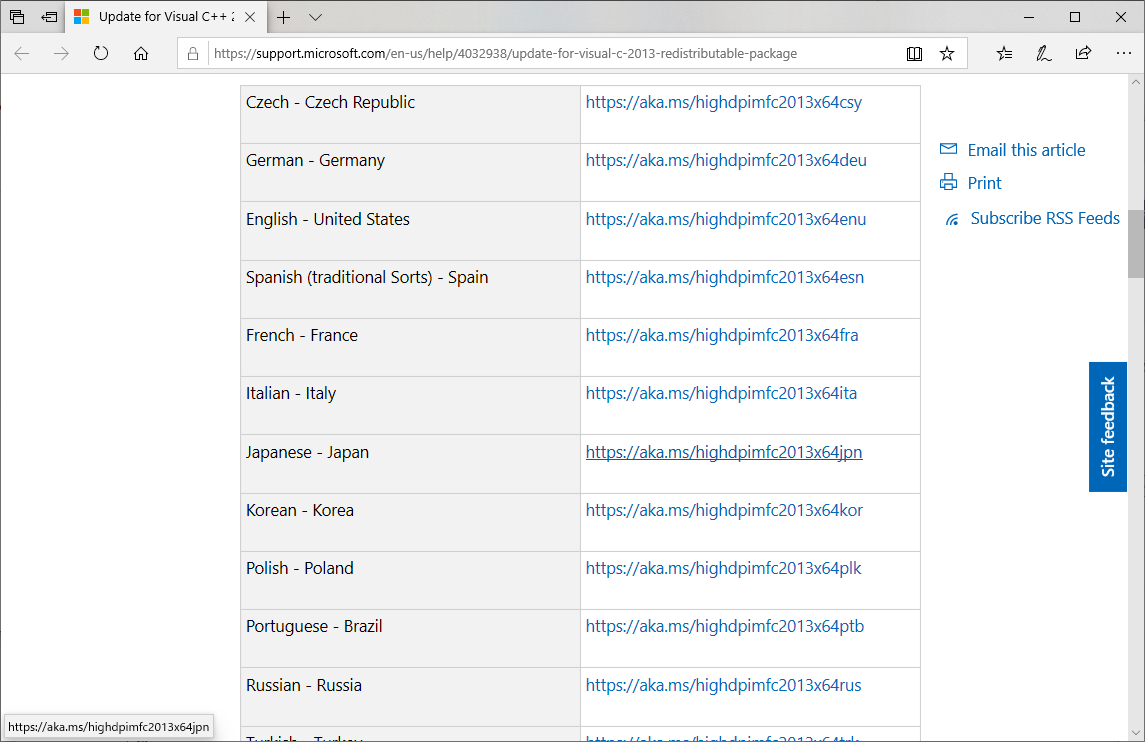Open the English highdpimfc2013x64enu link
The height and width of the screenshot is (742, 1145).
click(x=726, y=219)
